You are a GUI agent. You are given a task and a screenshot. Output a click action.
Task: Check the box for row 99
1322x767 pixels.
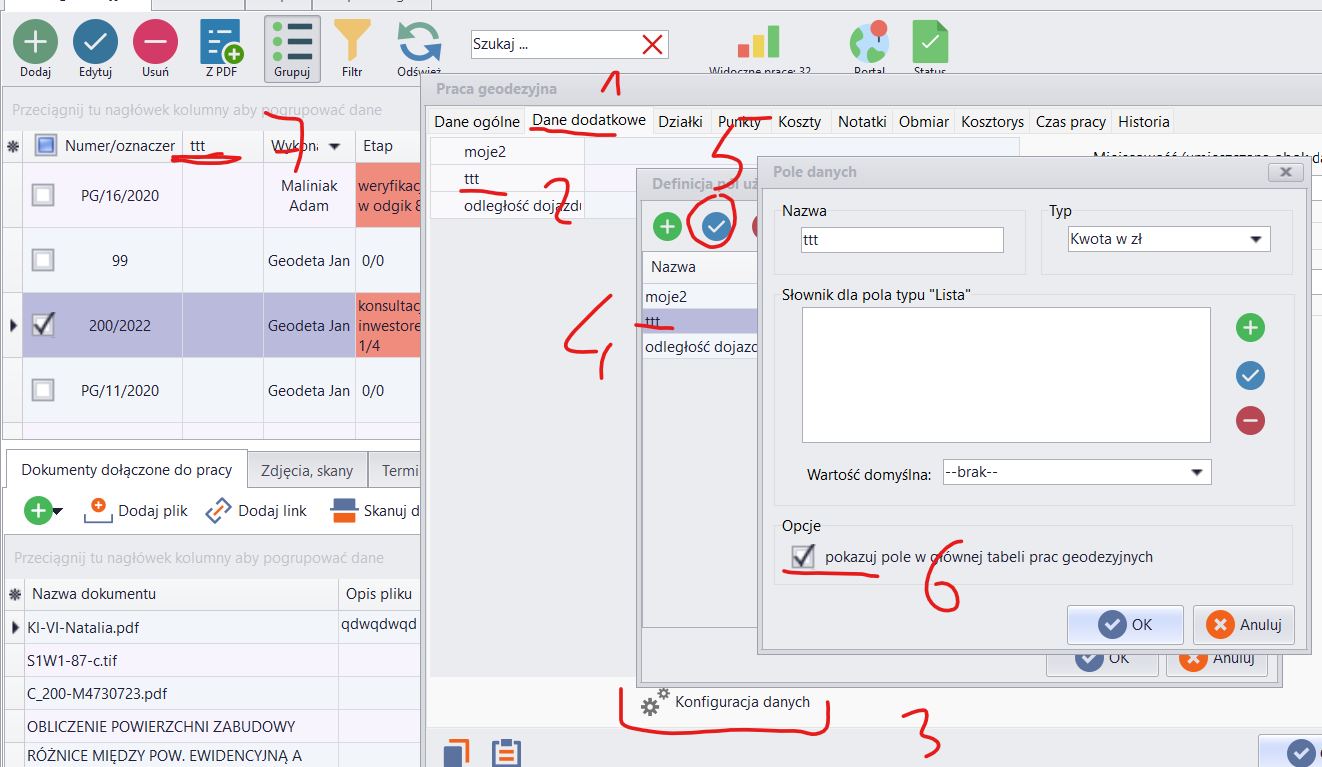[x=43, y=260]
